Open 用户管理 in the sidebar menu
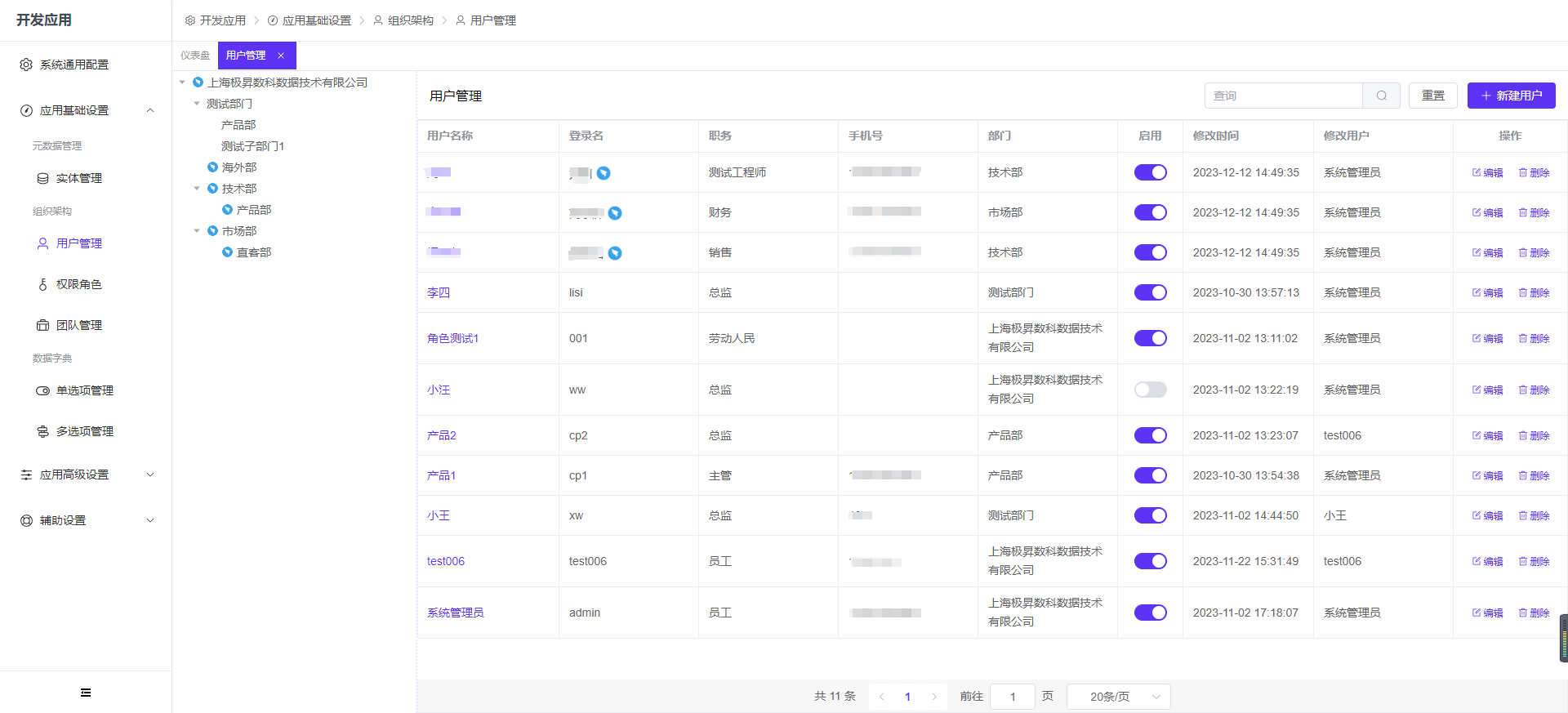Image resolution: width=1568 pixels, height=713 pixels. (x=79, y=243)
